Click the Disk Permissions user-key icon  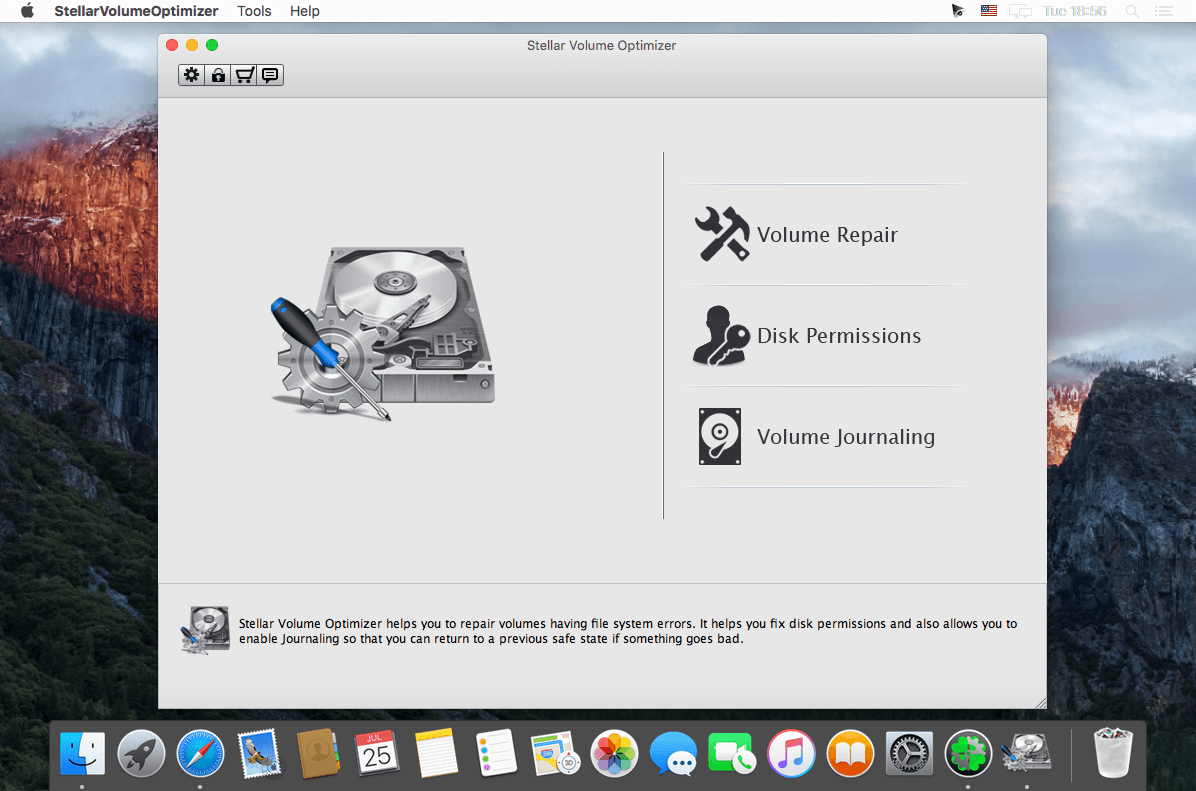(721, 336)
